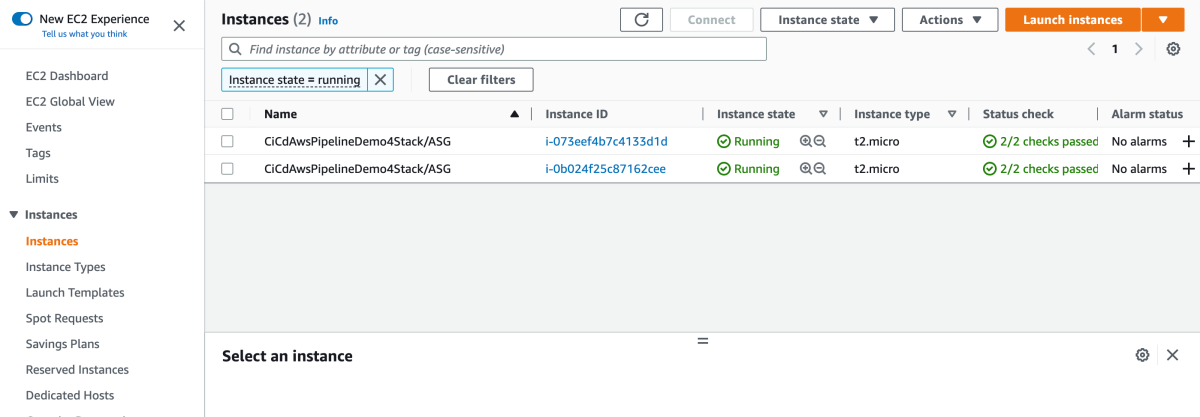Close the EC2 sidebar navigation panel

(x=179, y=26)
